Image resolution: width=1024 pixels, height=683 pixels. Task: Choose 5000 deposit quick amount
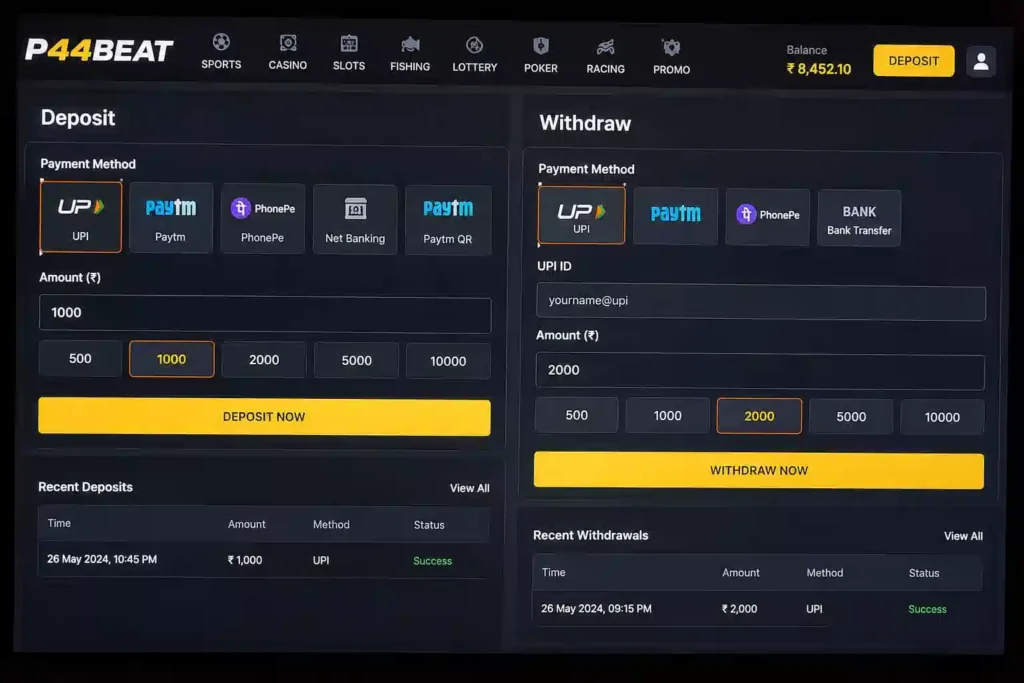(x=357, y=360)
